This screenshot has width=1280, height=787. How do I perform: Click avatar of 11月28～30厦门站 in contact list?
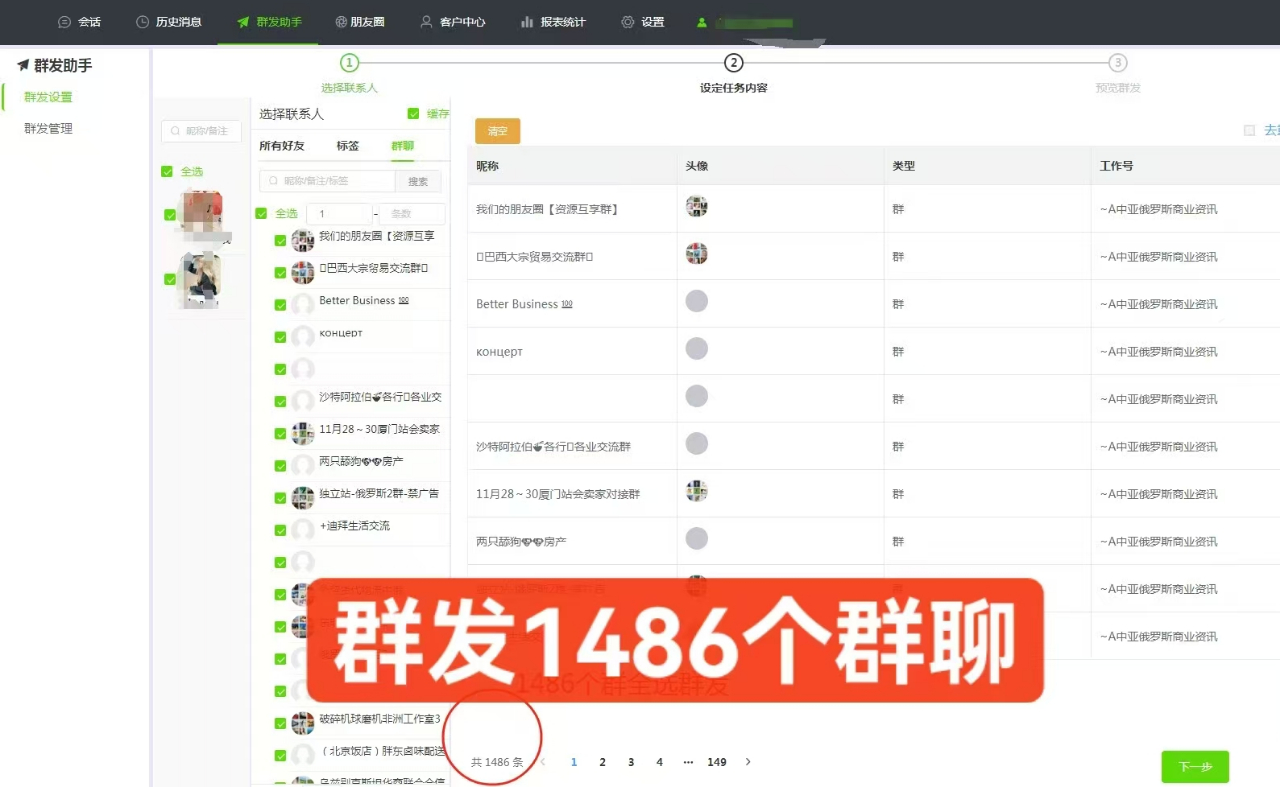coord(303,433)
